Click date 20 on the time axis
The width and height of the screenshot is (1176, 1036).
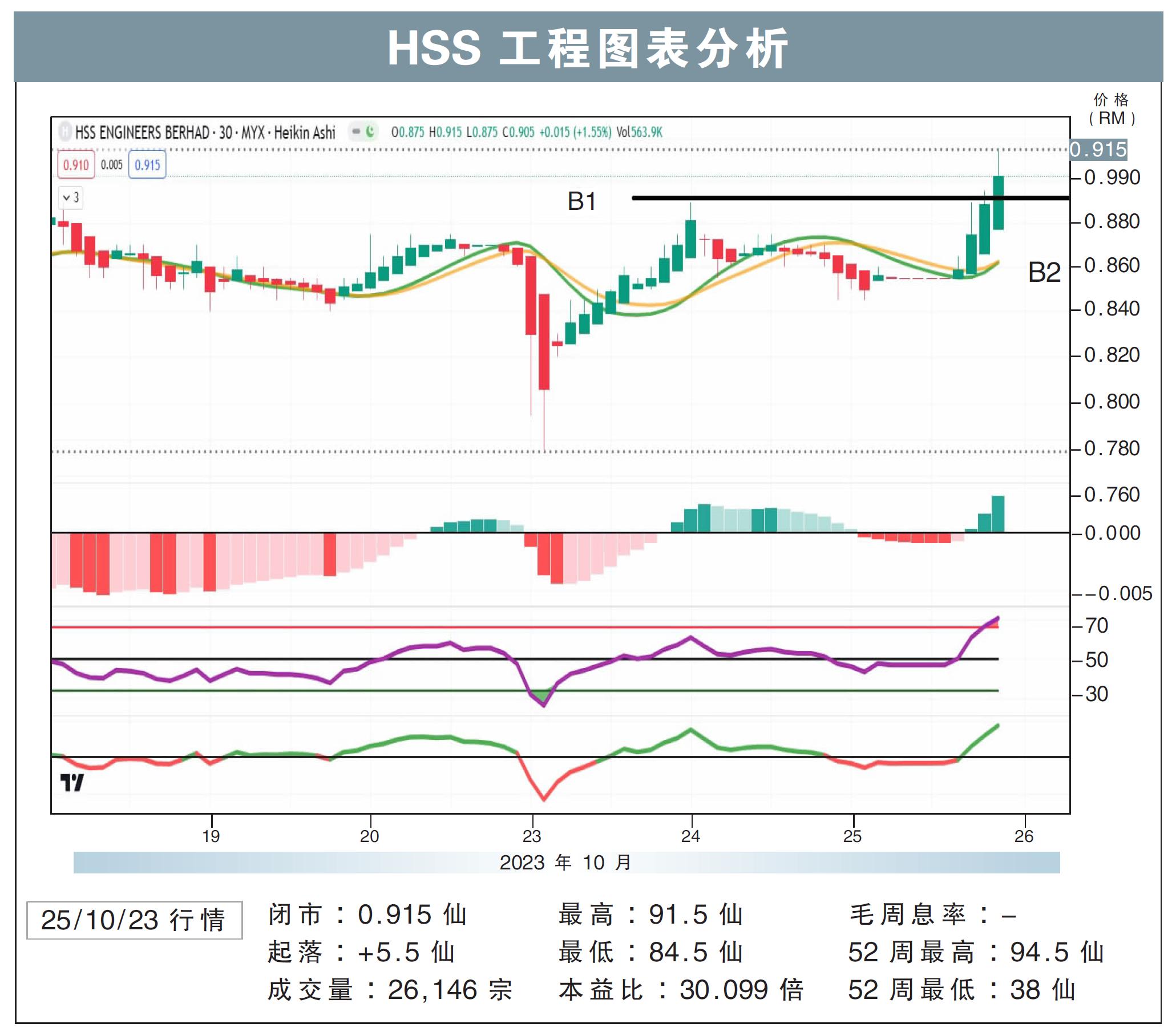(369, 836)
